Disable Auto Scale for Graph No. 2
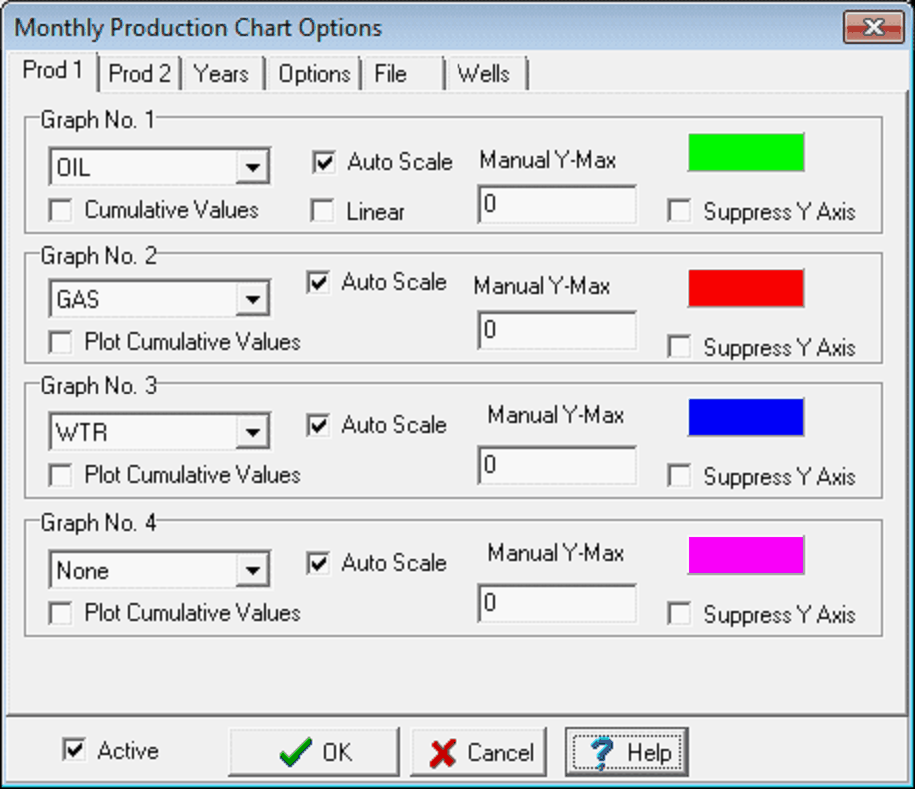 (x=319, y=283)
